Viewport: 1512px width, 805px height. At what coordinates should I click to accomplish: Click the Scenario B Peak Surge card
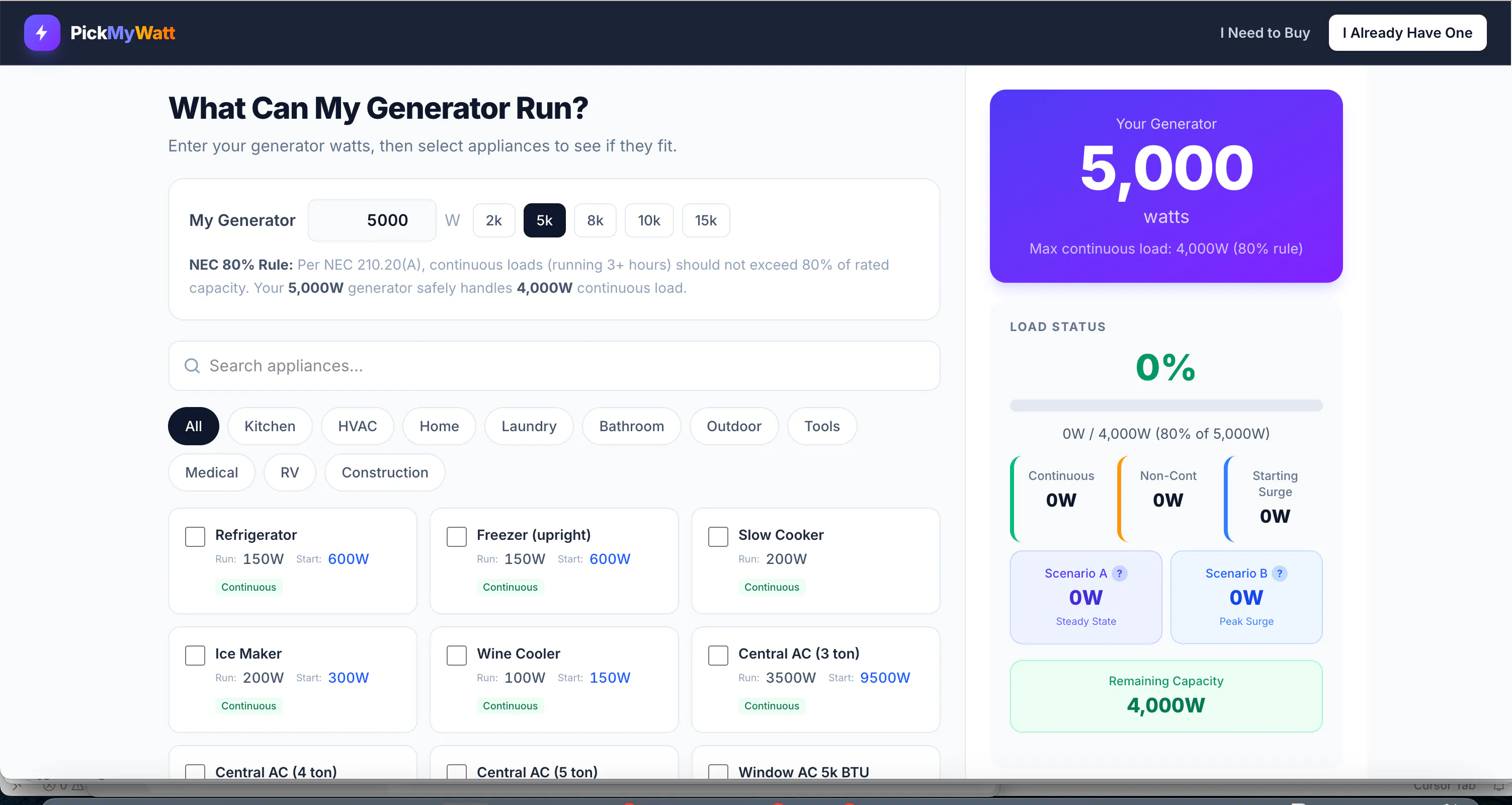click(1246, 597)
